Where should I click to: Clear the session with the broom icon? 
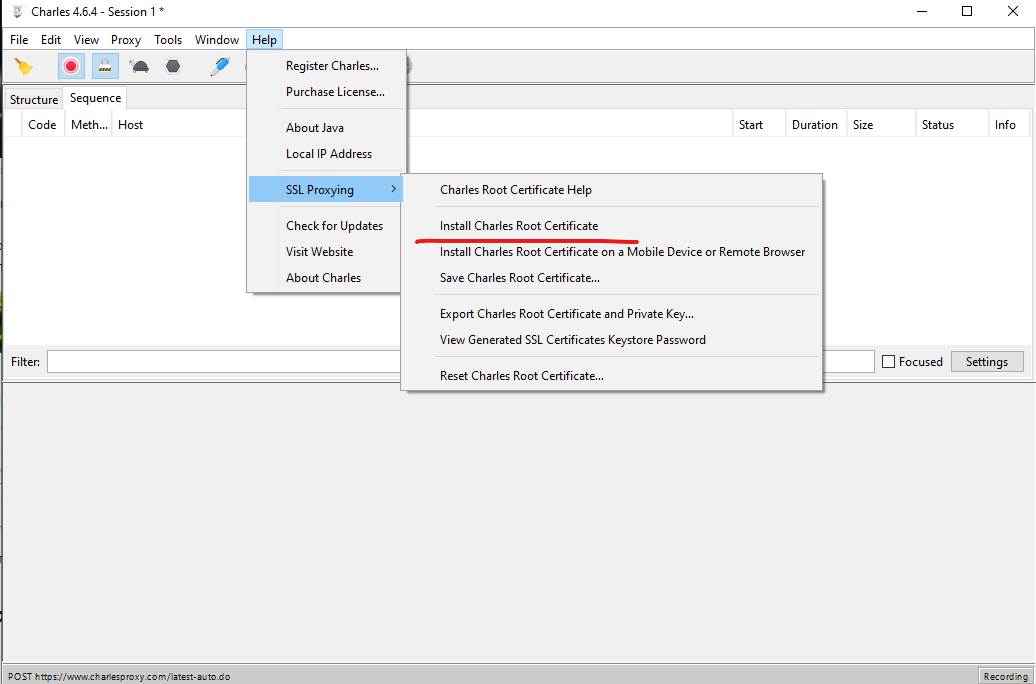(24, 66)
